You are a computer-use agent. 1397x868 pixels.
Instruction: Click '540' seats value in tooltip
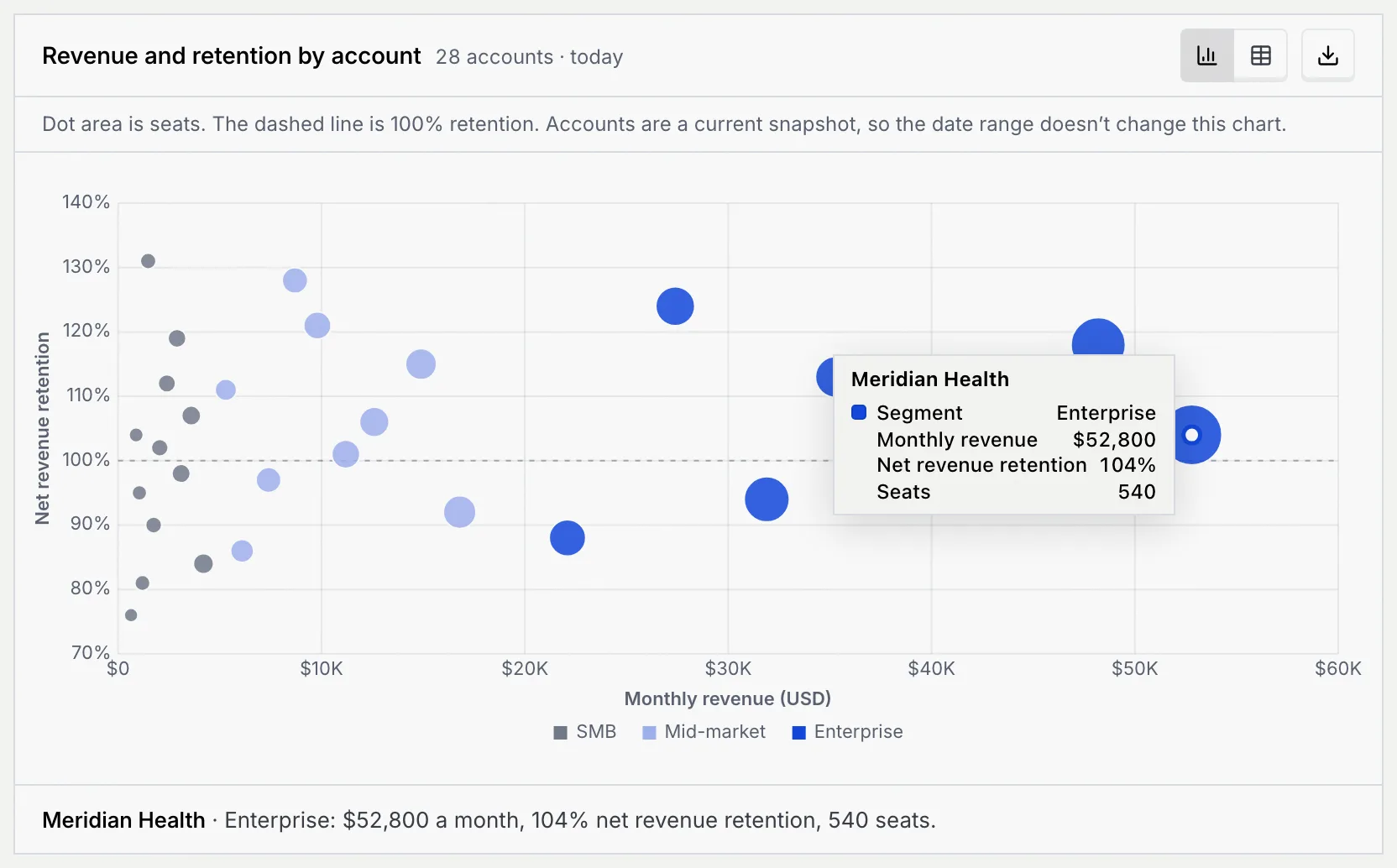1137,492
